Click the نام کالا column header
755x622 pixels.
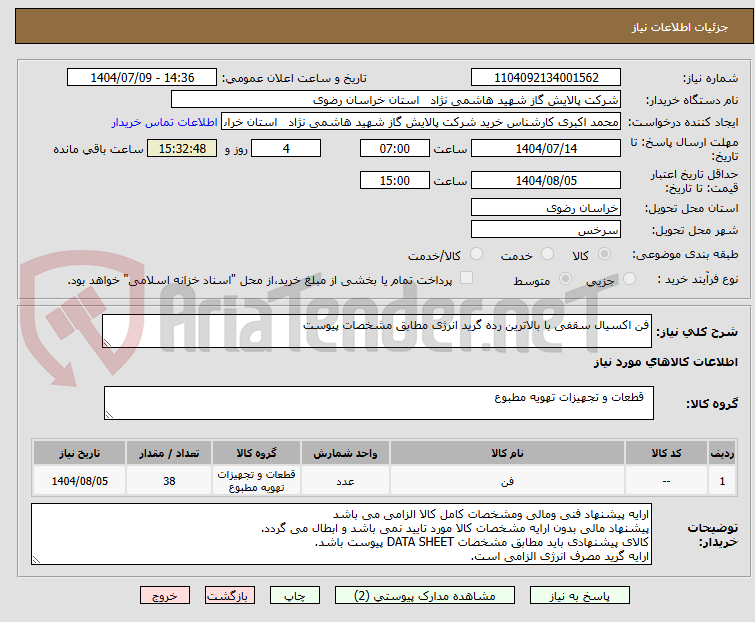tap(508, 453)
